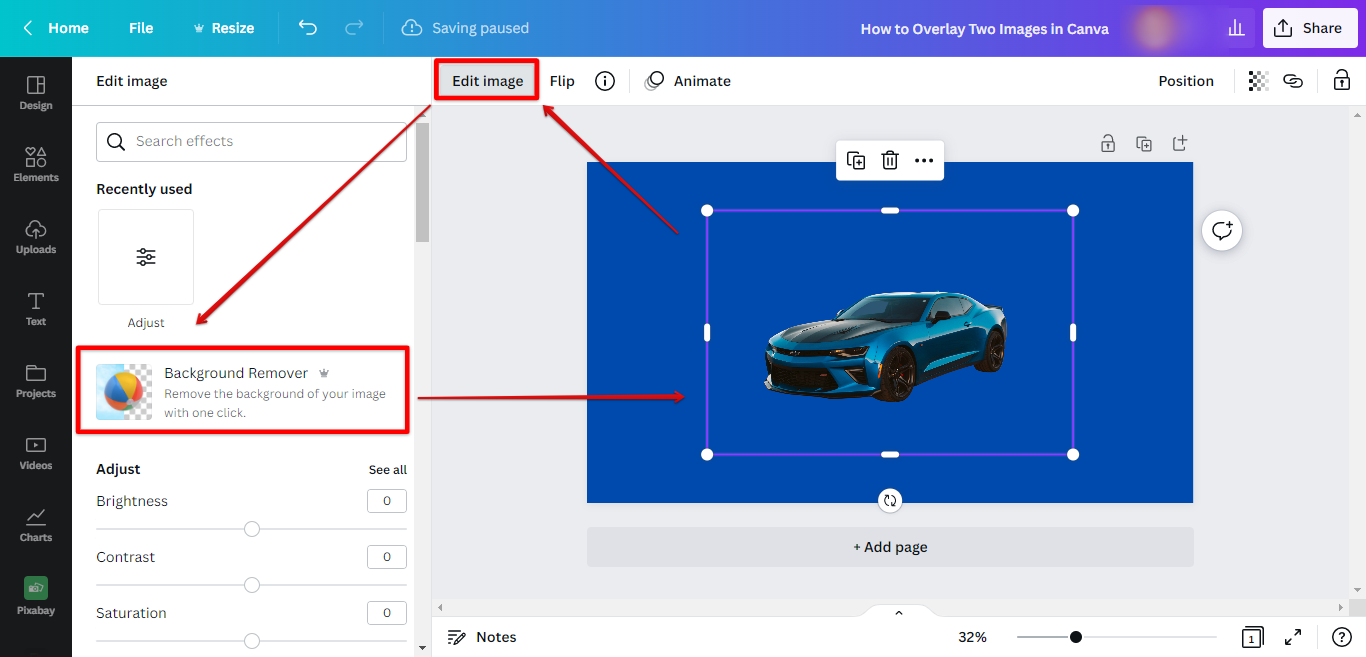Click the Brightness slider handle

(252, 529)
